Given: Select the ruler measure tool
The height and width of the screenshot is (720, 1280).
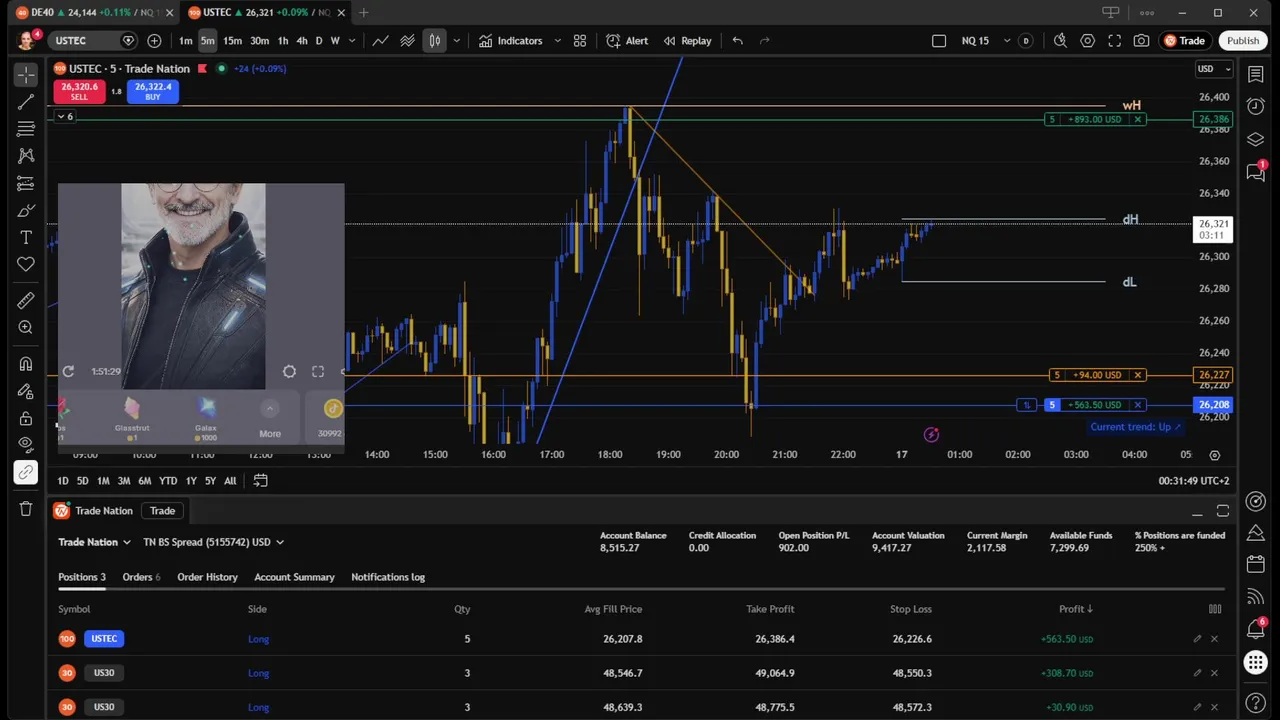Looking at the screenshot, I should tap(26, 300).
